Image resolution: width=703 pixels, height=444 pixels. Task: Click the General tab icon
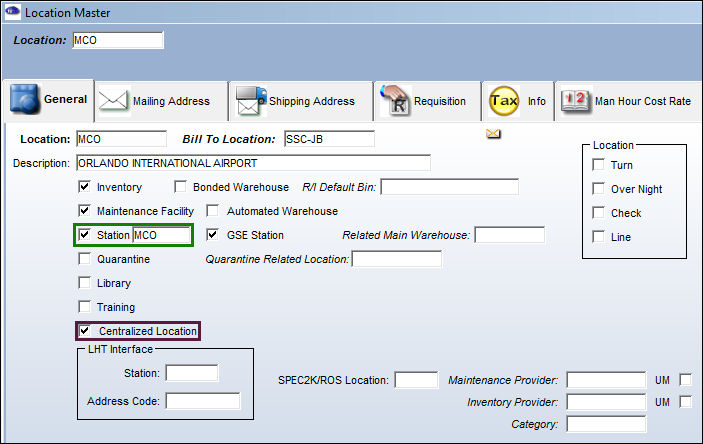[x=25, y=98]
